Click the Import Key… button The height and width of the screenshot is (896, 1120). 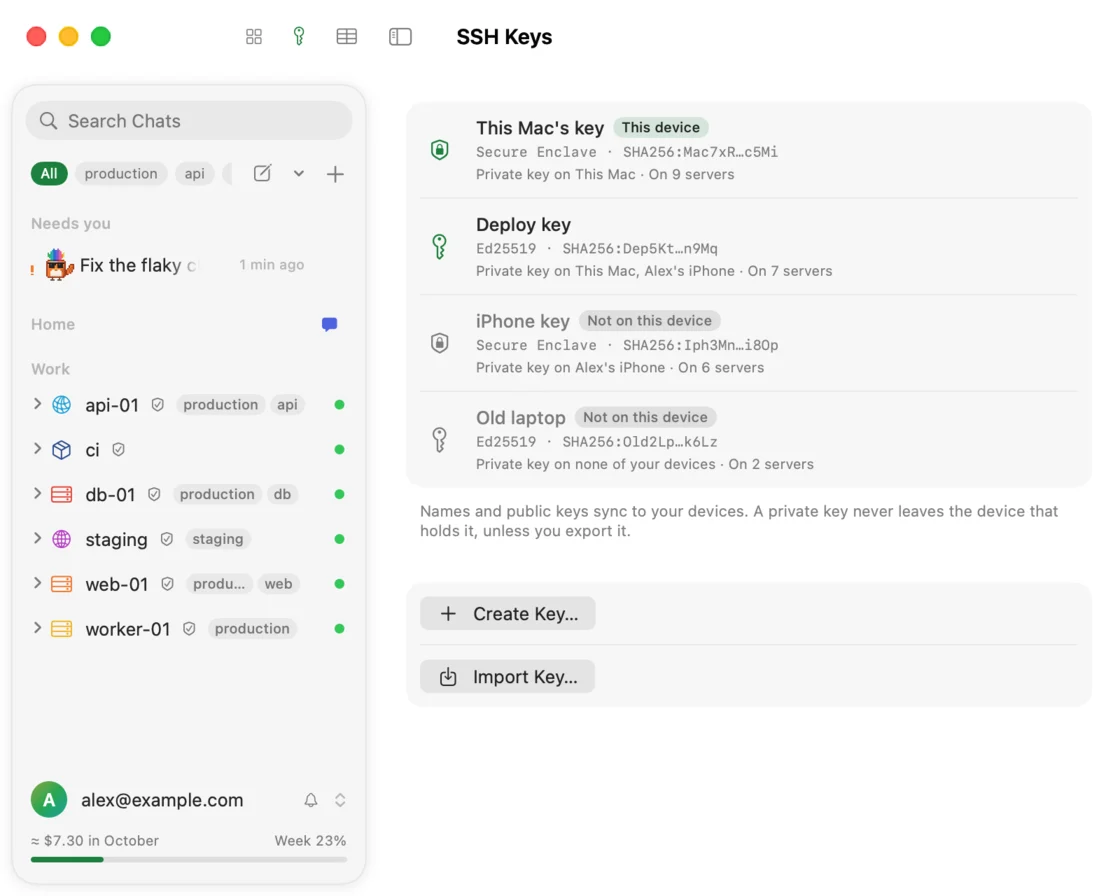point(508,677)
